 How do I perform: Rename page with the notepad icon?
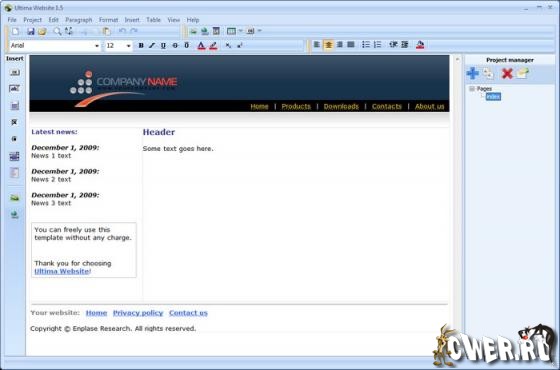click(522, 73)
